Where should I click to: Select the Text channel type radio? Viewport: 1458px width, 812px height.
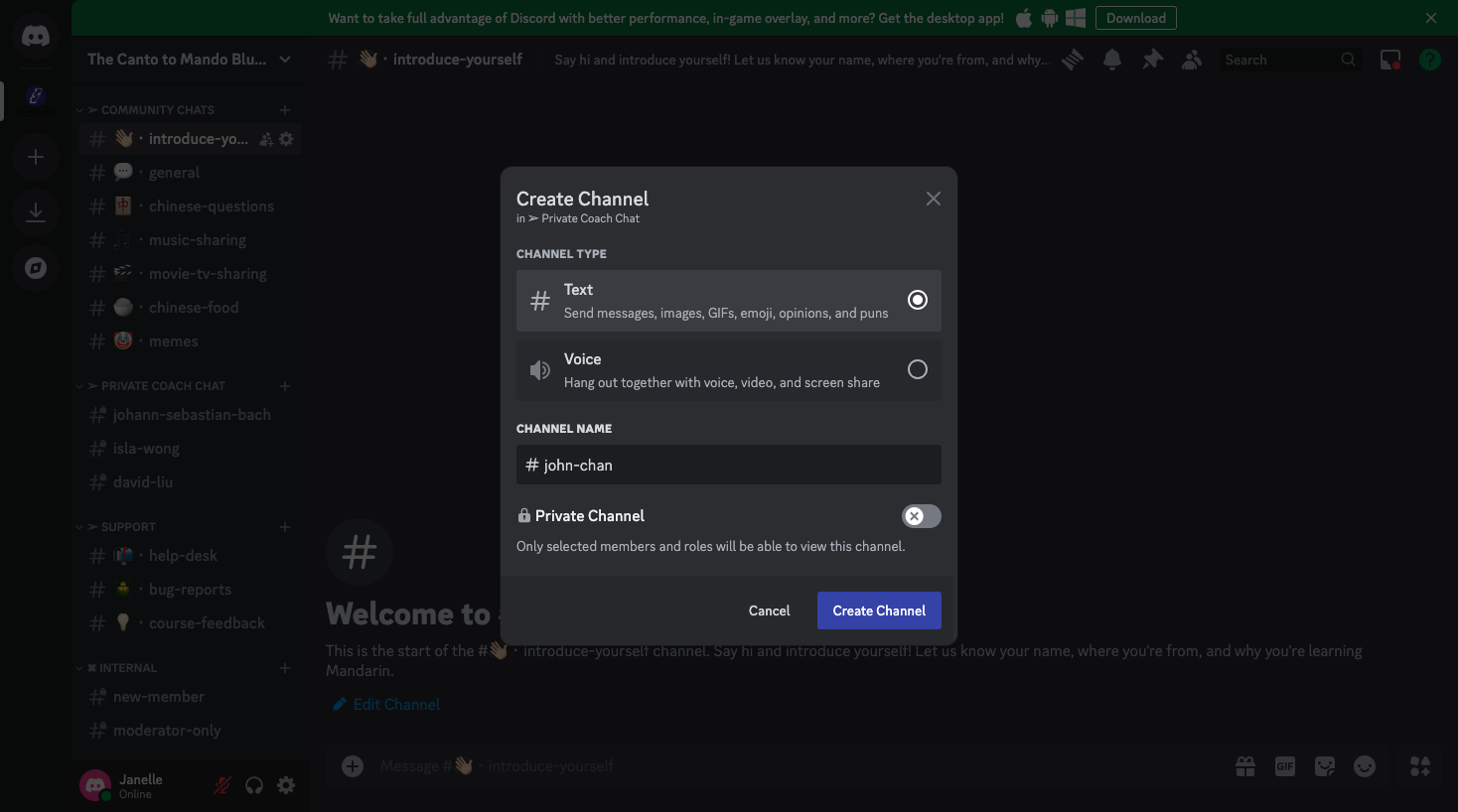point(917,300)
